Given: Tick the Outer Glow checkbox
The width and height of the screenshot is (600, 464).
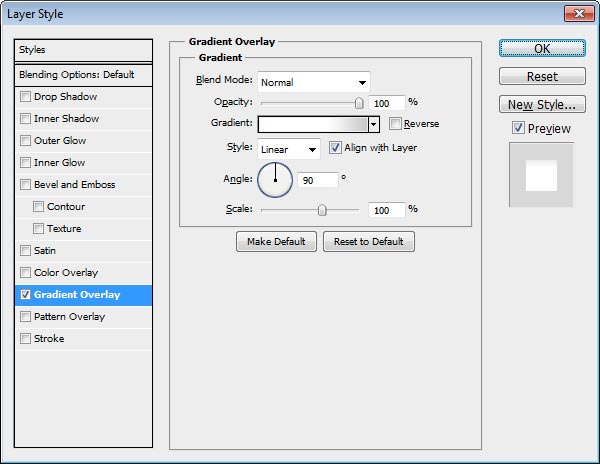Looking at the screenshot, I should click(x=25, y=140).
